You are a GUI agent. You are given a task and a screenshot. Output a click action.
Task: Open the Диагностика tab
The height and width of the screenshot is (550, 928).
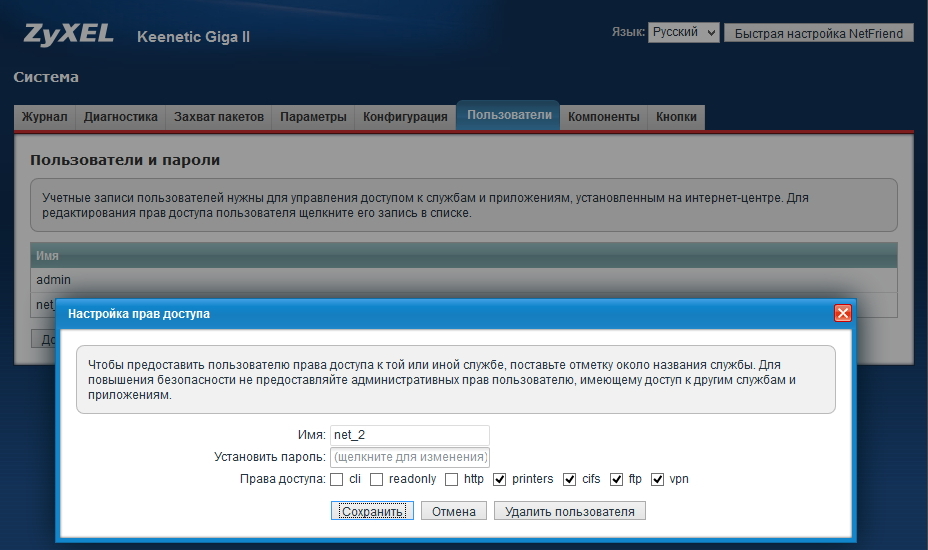click(121, 117)
